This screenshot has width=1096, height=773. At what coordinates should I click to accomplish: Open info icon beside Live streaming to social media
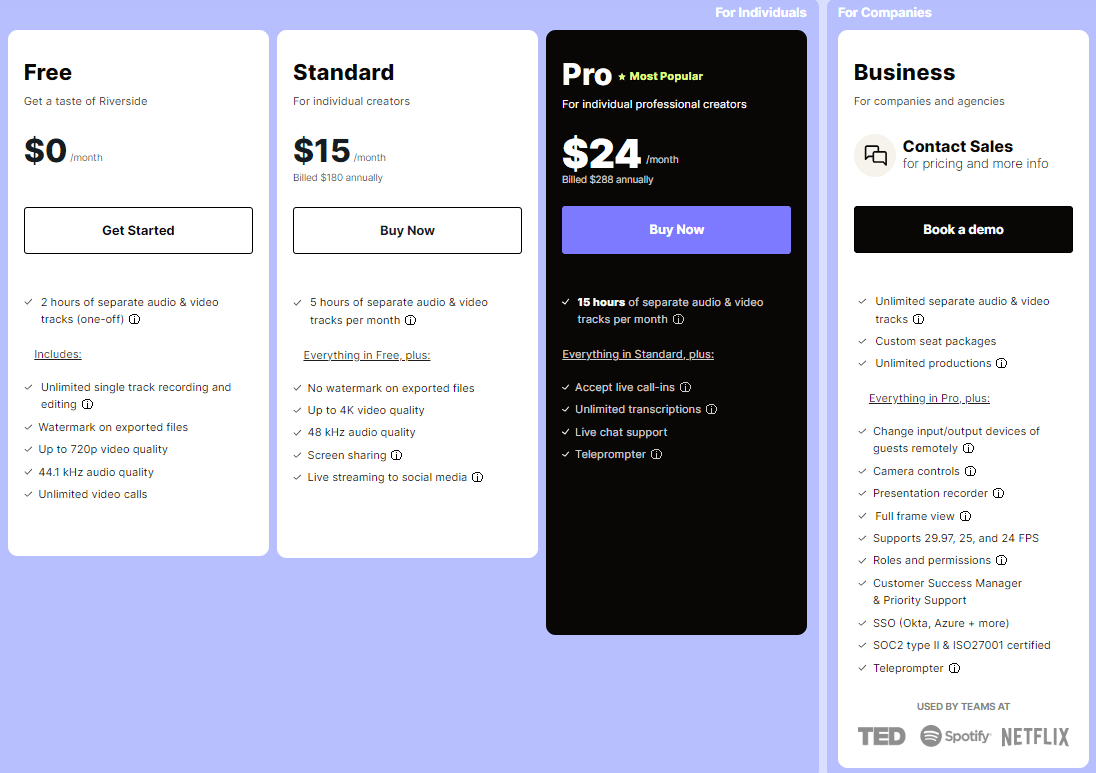point(477,477)
